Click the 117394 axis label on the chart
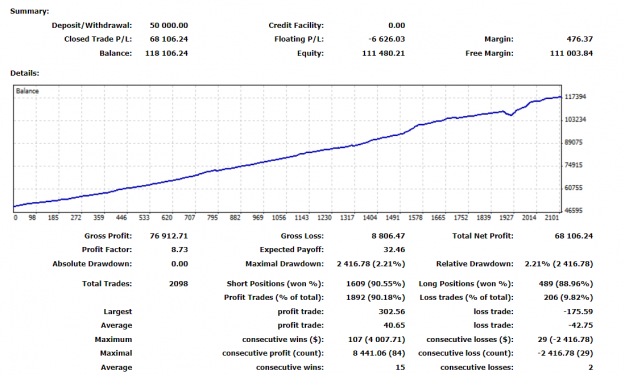The image size is (625, 375). [575, 97]
